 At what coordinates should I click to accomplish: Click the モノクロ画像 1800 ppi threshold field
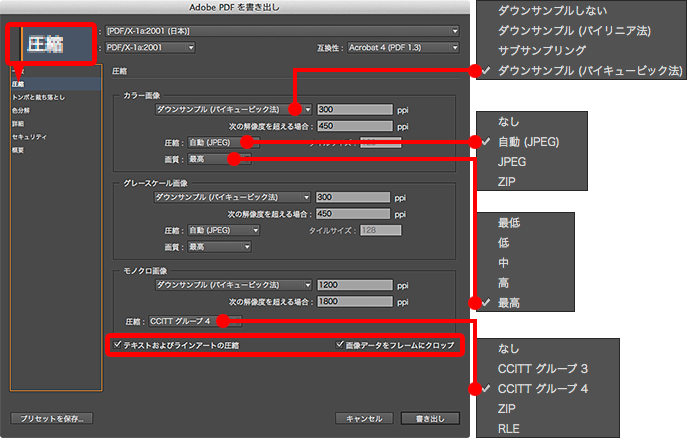pos(354,302)
